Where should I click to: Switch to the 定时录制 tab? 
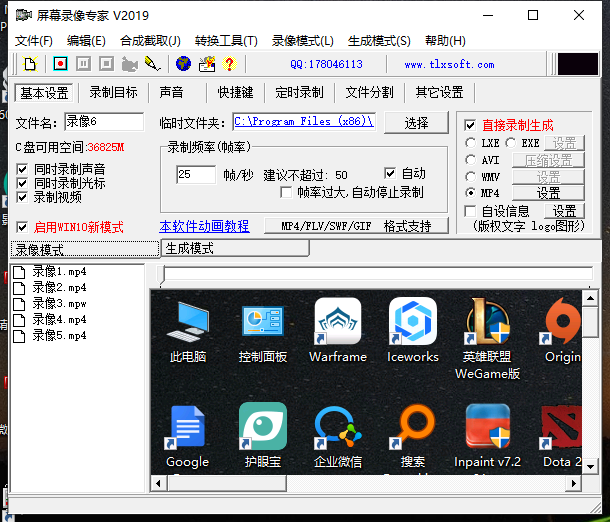[x=299, y=93]
